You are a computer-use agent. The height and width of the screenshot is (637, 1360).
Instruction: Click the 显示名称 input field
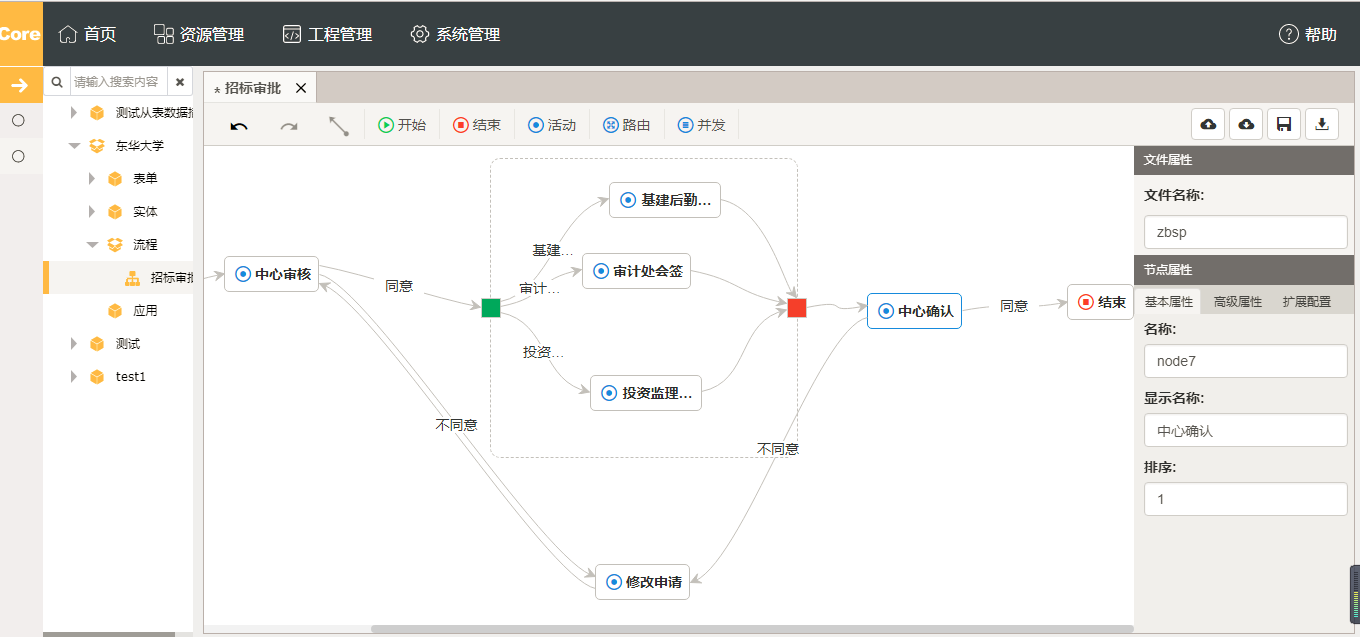tap(1245, 431)
